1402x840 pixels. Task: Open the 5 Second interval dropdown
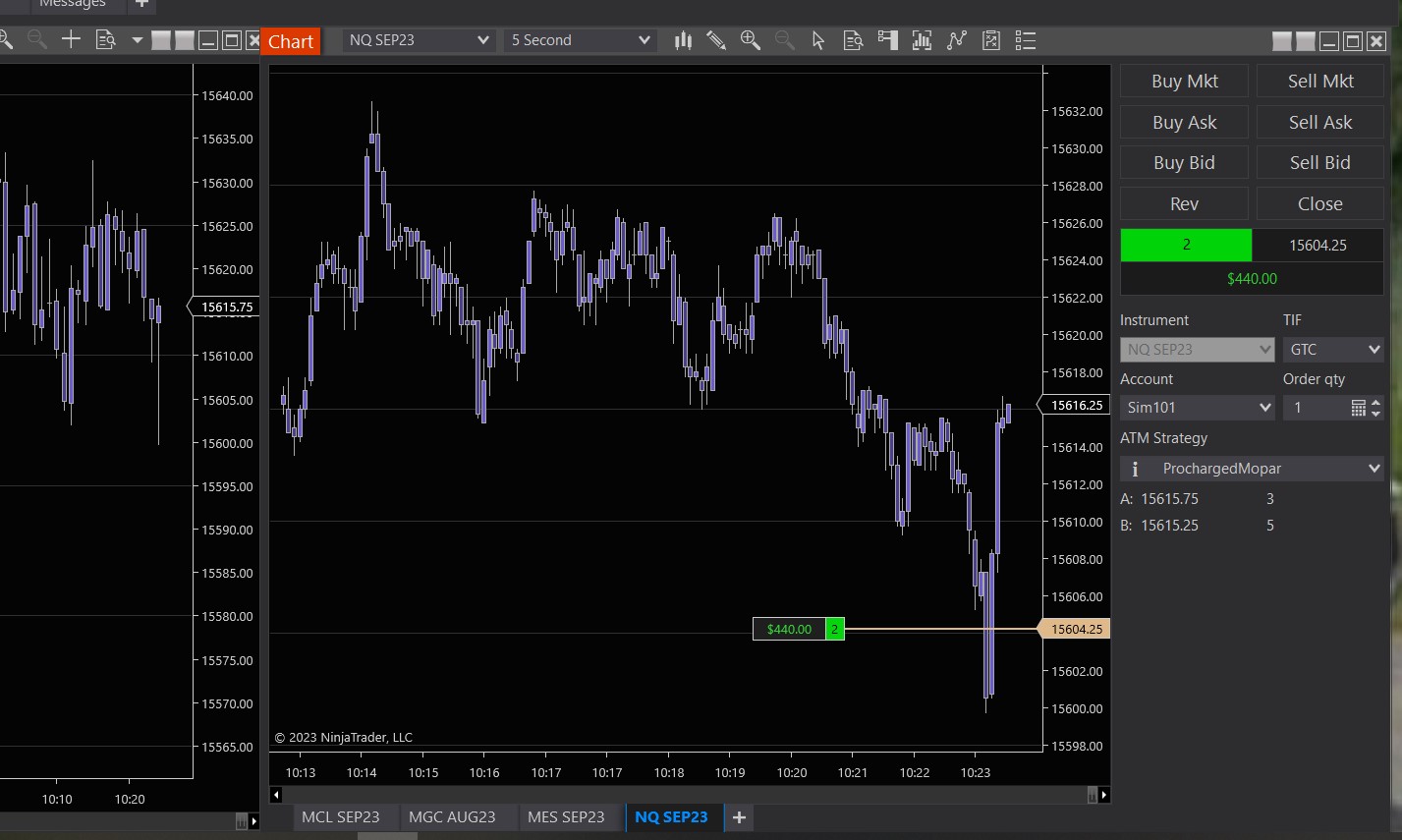pyautogui.click(x=580, y=40)
